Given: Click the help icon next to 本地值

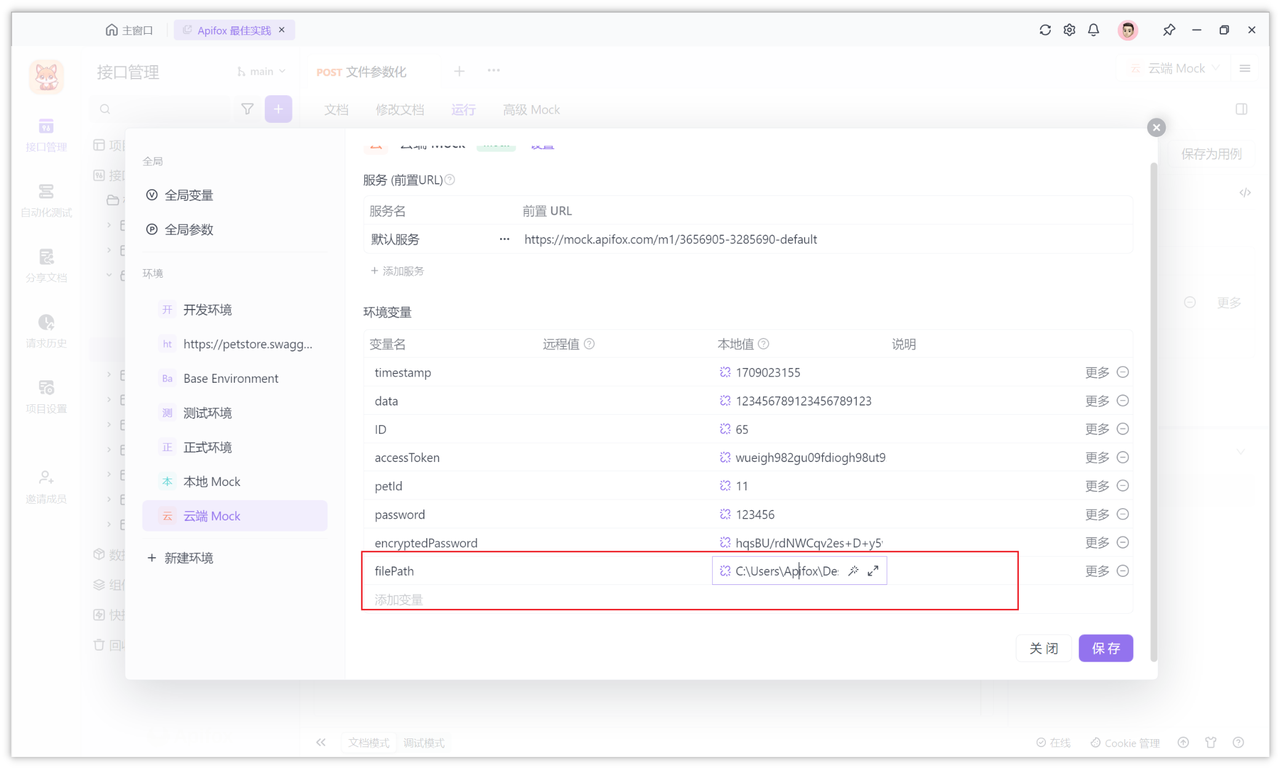Looking at the screenshot, I should [763, 344].
